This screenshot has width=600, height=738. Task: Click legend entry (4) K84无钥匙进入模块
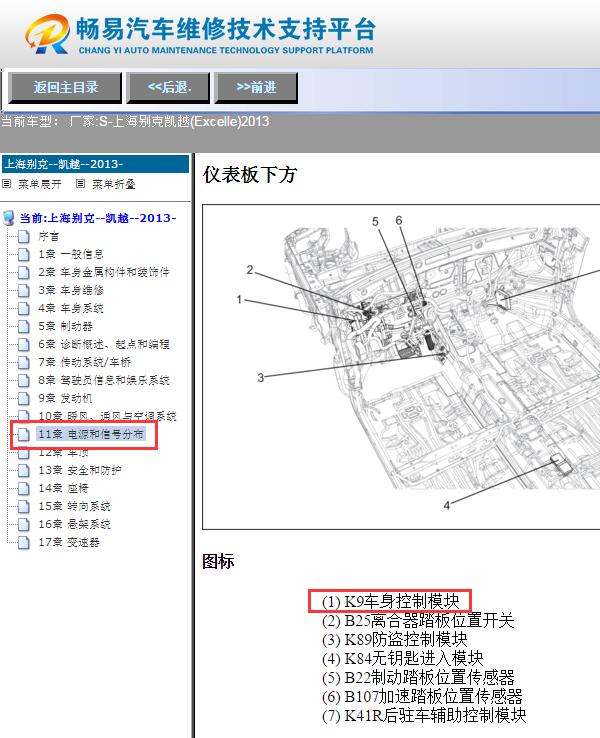point(402,658)
